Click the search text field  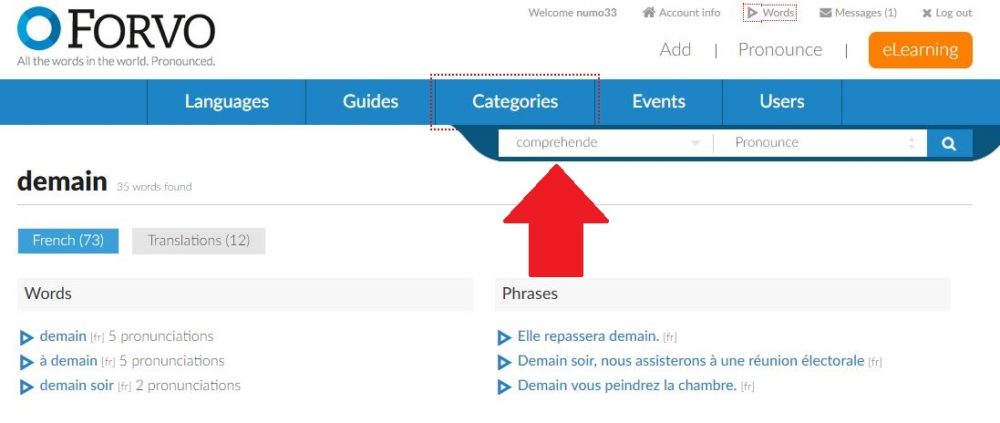(x=595, y=143)
